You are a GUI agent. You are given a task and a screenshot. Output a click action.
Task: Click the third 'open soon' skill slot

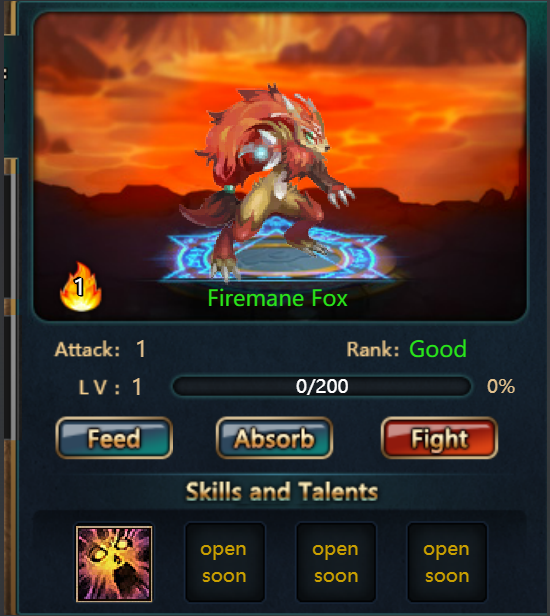pos(447,562)
